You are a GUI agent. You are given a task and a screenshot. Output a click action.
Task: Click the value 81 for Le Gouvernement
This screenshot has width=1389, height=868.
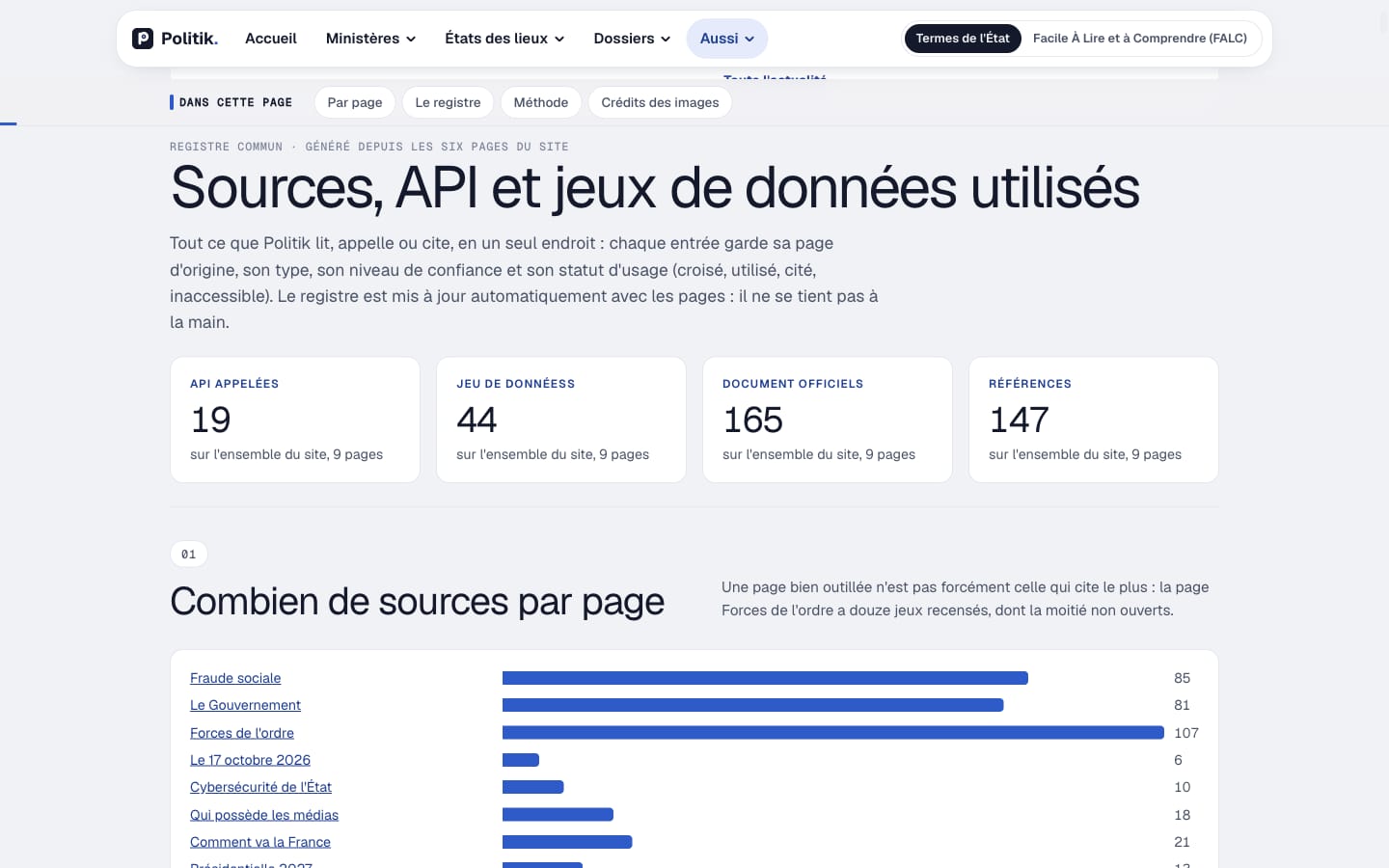coord(1183,705)
